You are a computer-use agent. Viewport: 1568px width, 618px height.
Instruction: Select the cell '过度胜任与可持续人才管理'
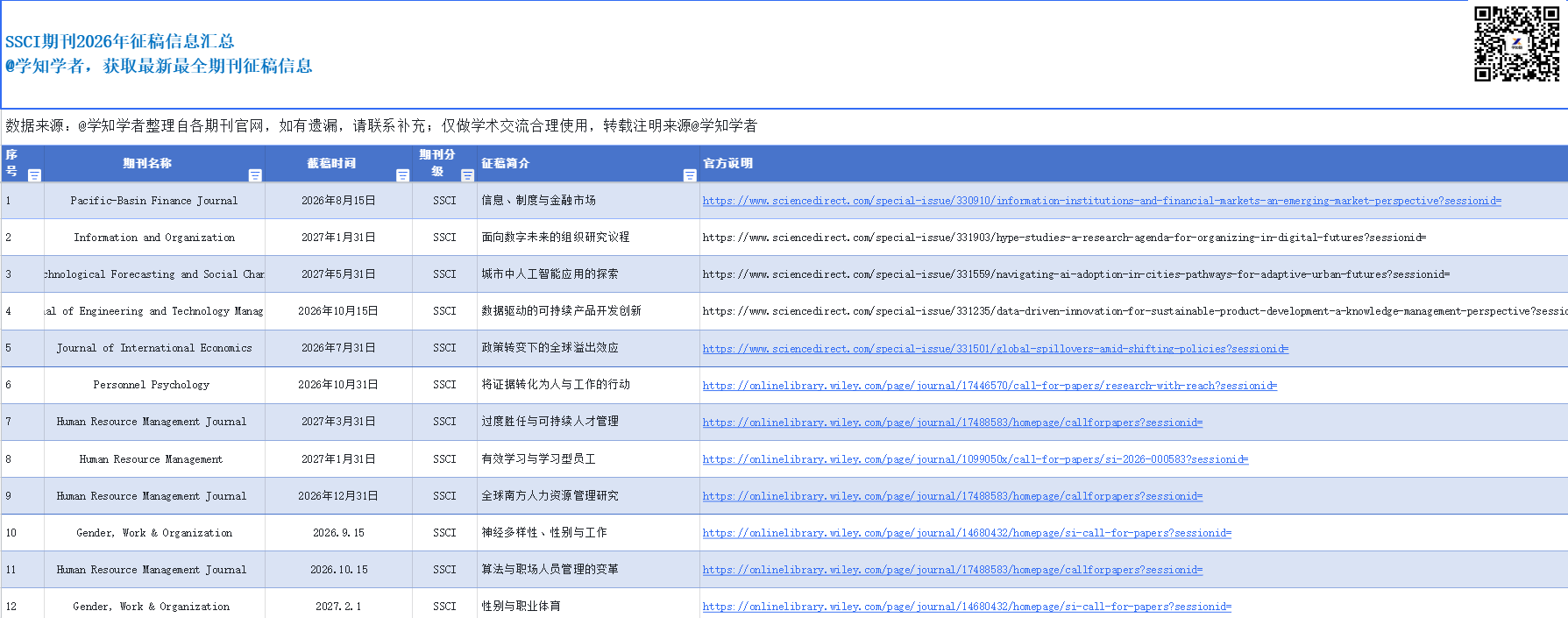pyautogui.click(x=588, y=422)
